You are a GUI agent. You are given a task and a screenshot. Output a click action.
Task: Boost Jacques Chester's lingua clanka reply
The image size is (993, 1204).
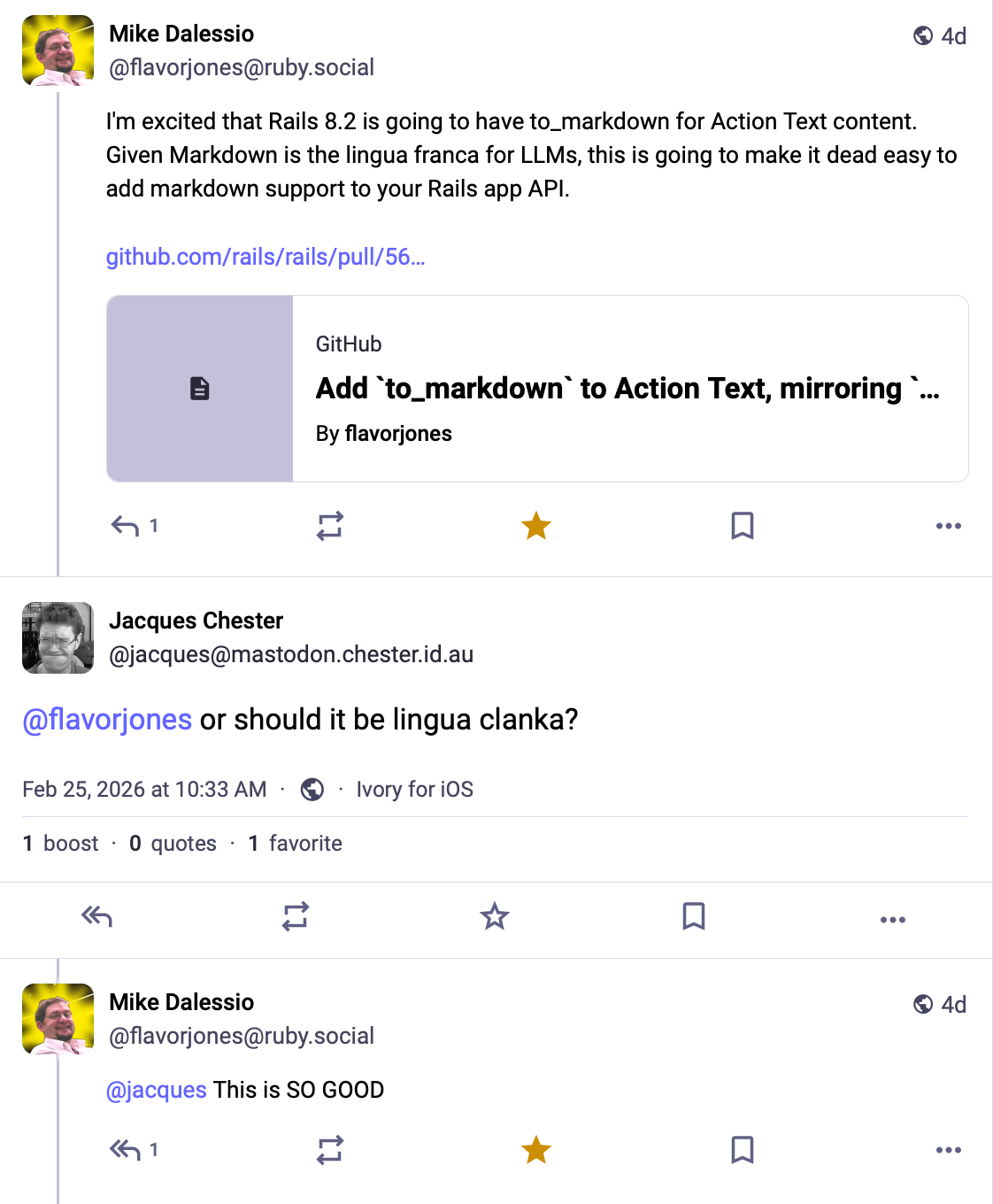(295, 918)
